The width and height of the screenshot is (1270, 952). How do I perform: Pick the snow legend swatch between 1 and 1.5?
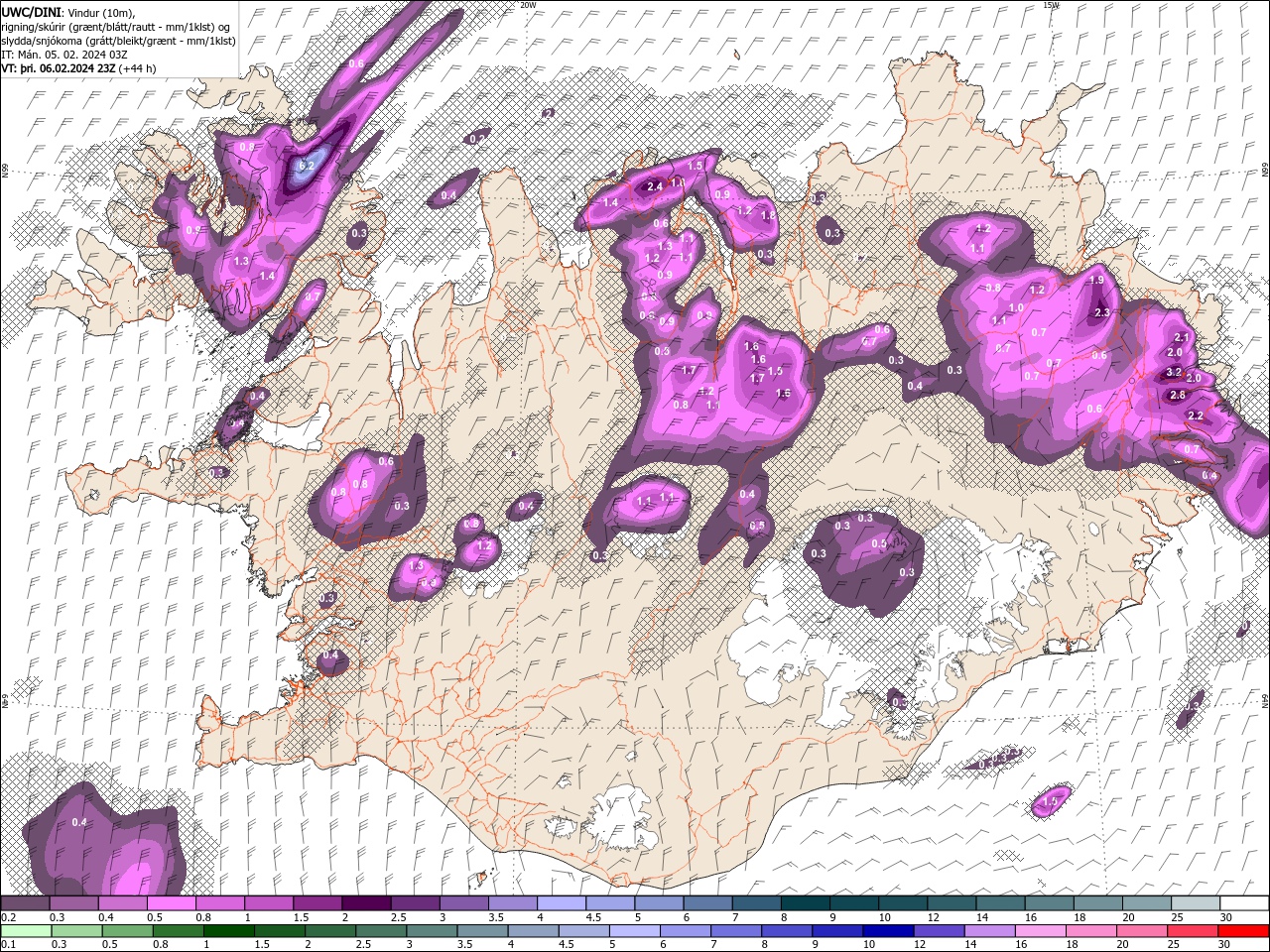pyautogui.click(x=269, y=903)
